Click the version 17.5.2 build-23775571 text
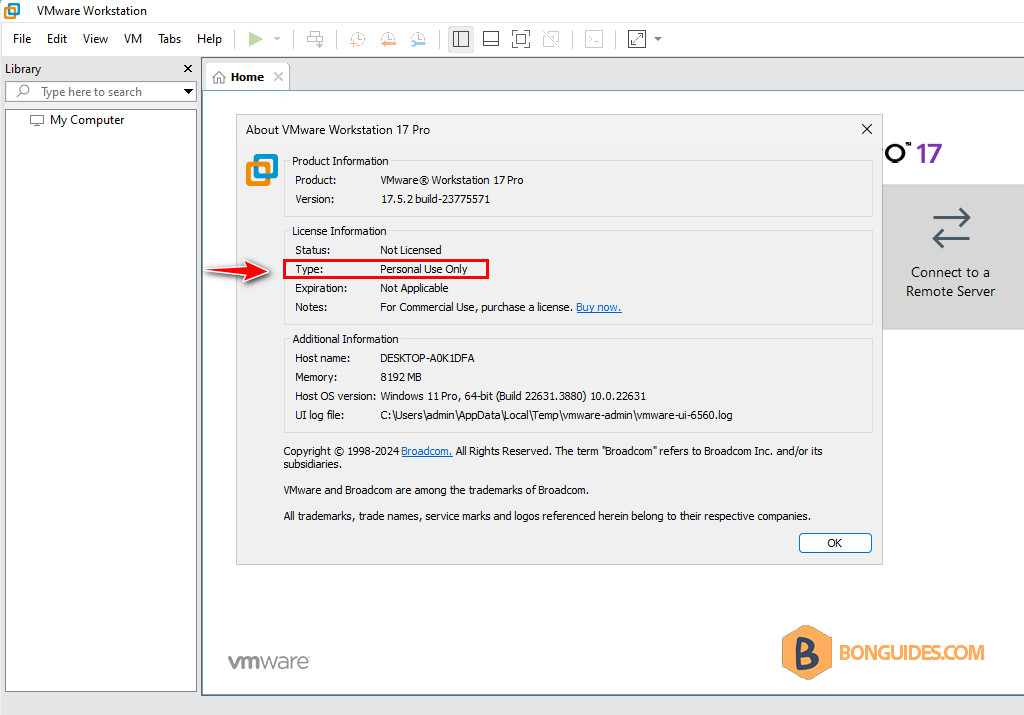Screen dimensions: 1024x715 436,199
